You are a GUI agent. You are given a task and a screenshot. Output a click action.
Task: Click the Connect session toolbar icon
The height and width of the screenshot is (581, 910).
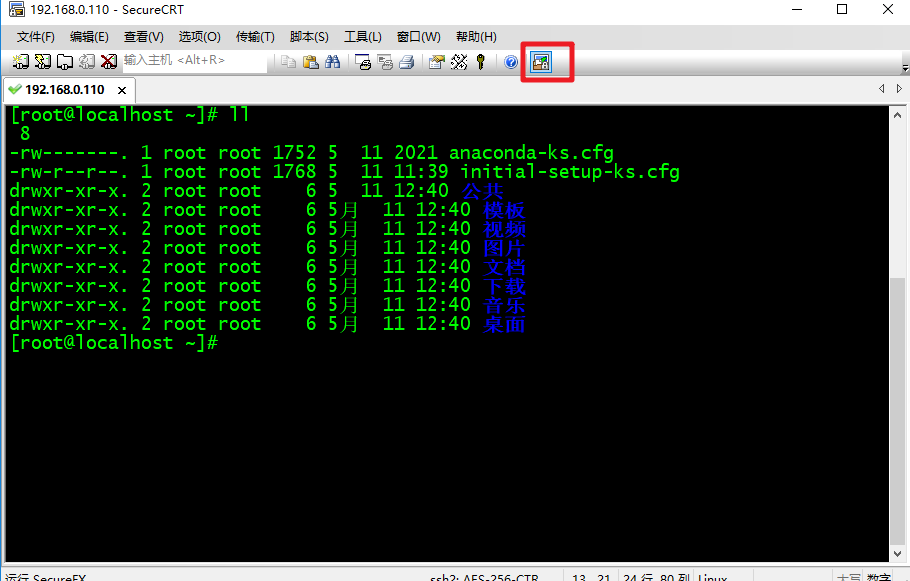click(21, 62)
